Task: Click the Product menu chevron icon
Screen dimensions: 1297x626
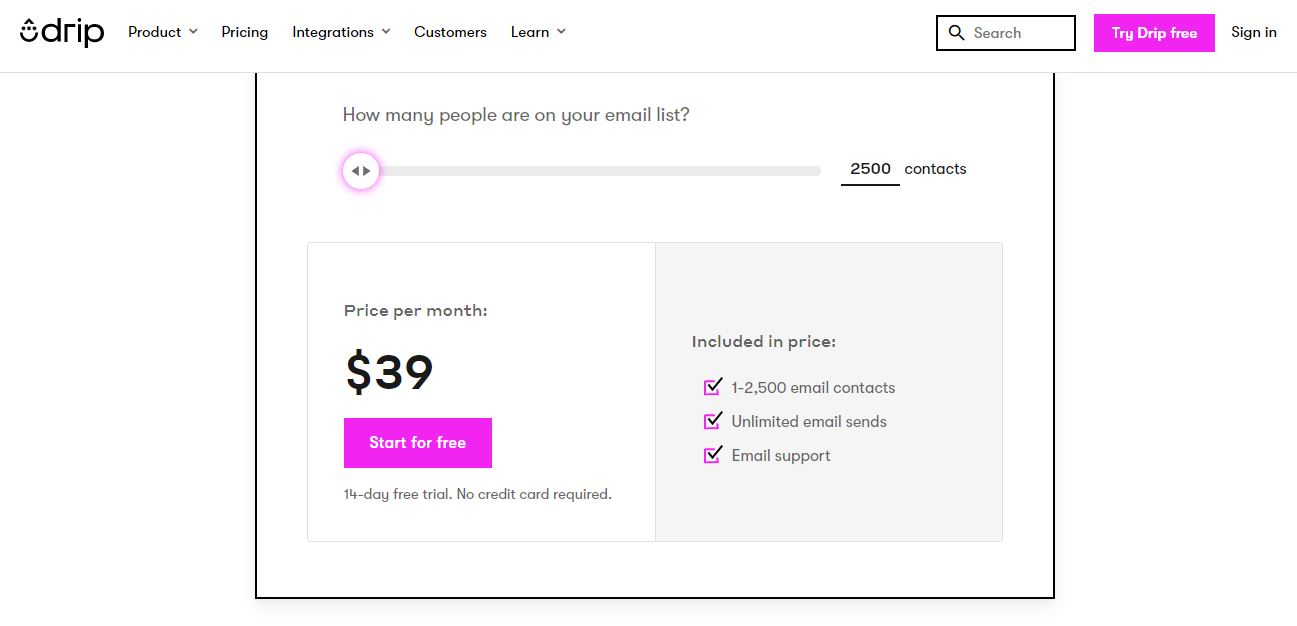Action: point(193,32)
